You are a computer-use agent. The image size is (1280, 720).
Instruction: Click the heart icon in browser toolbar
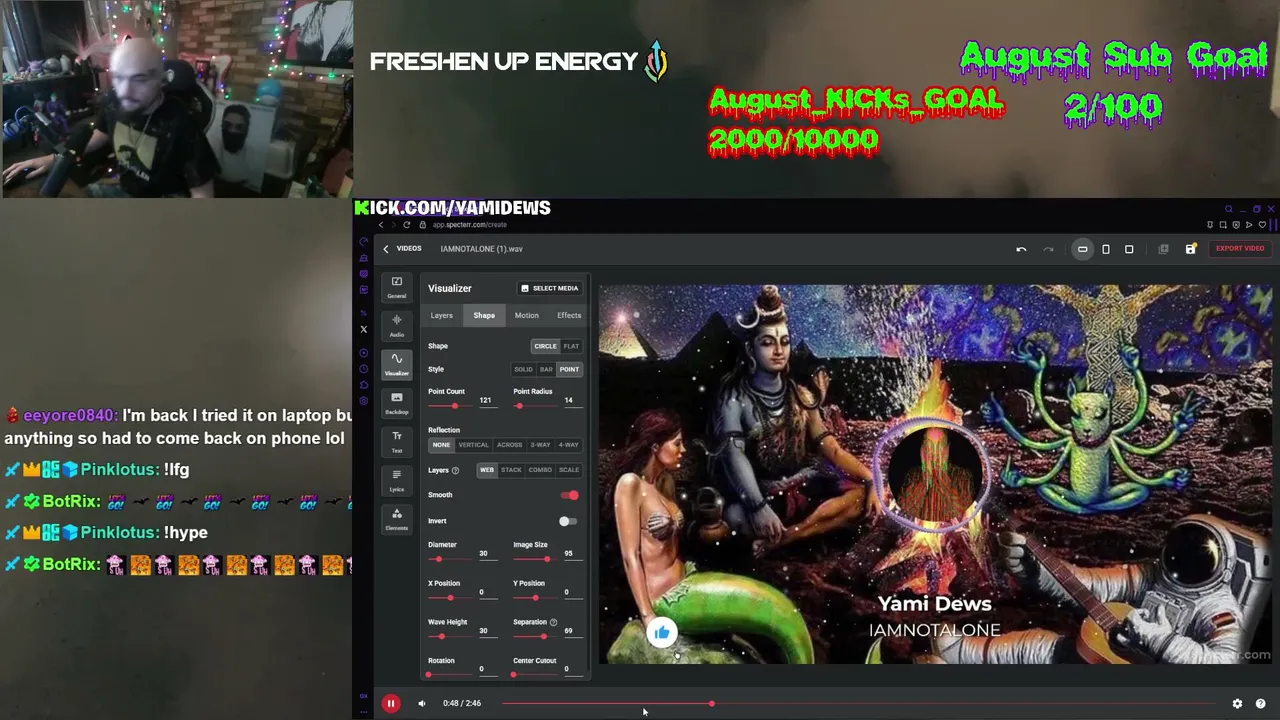[x=1262, y=225]
